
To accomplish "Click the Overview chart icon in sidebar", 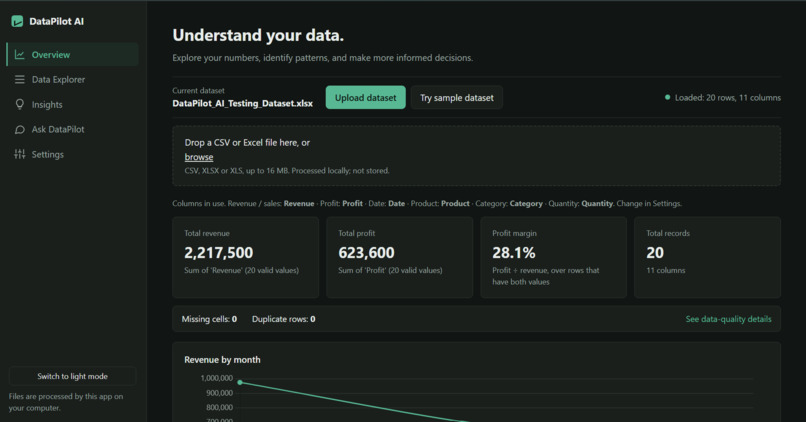I will [x=20, y=54].
